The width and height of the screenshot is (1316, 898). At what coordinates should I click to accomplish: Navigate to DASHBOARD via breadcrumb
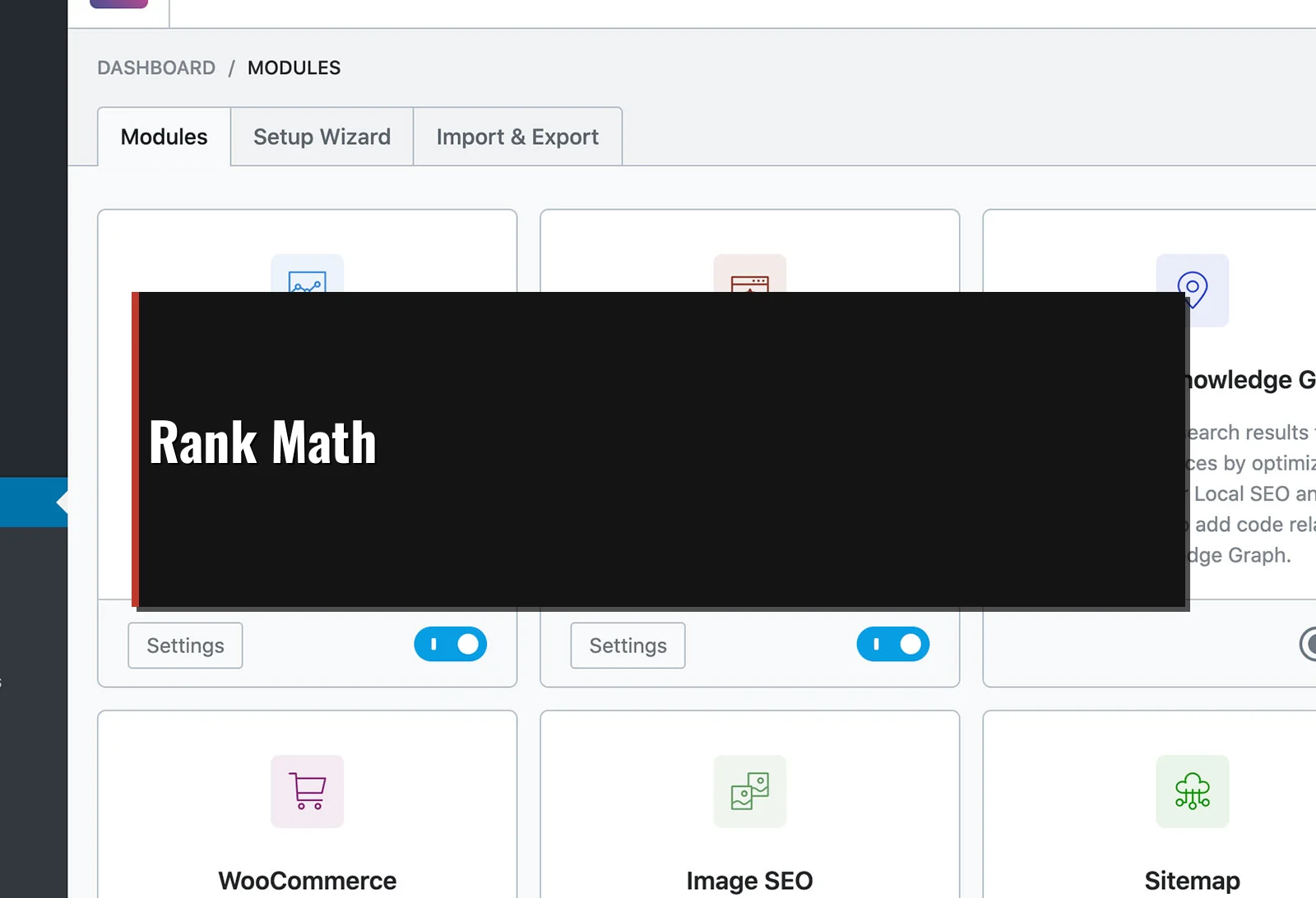point(156,67)
